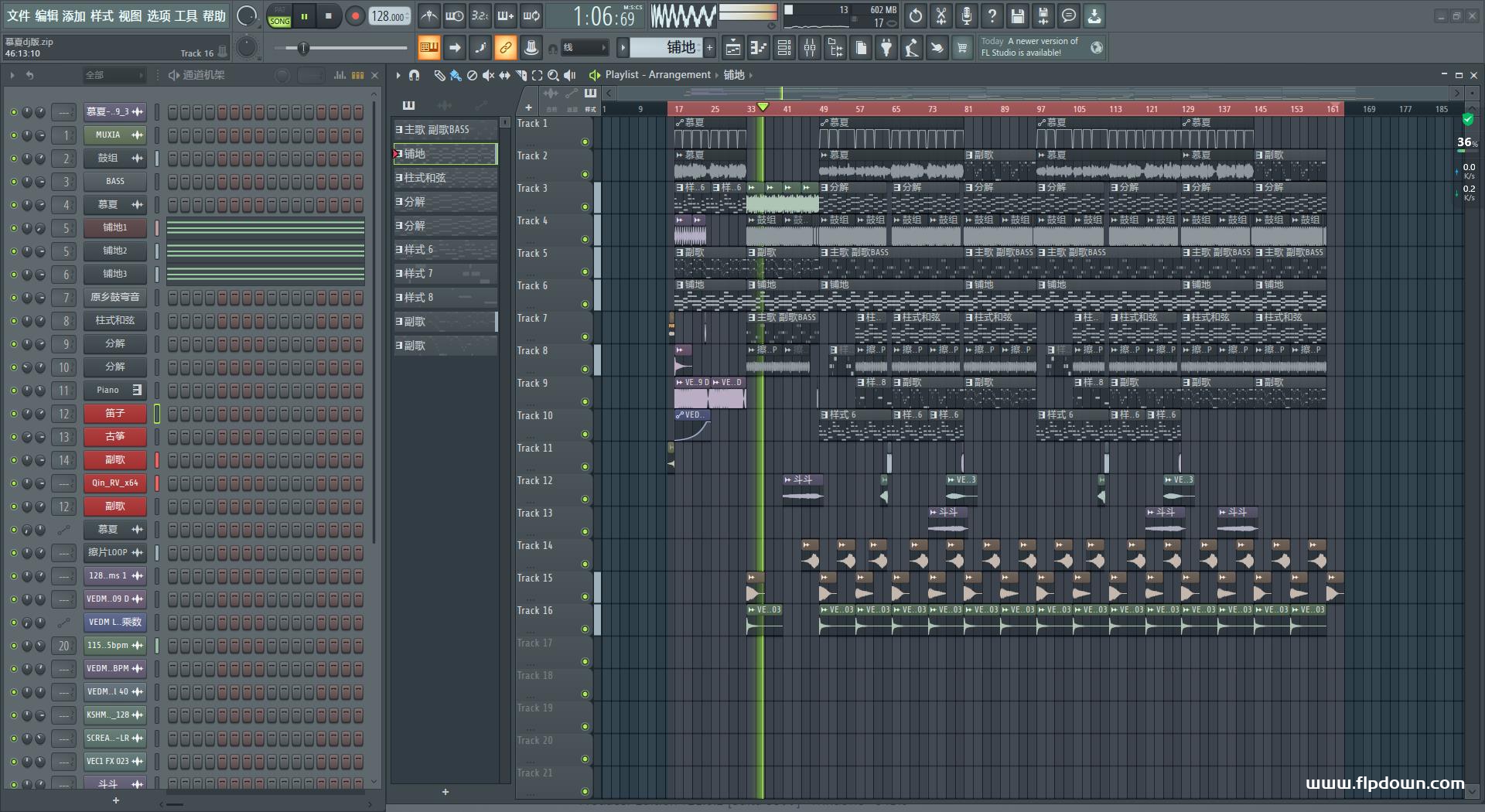This screenshot has height=812, width=1485.
Task: Open the channel rack toolbar icon
Action: 784,48
